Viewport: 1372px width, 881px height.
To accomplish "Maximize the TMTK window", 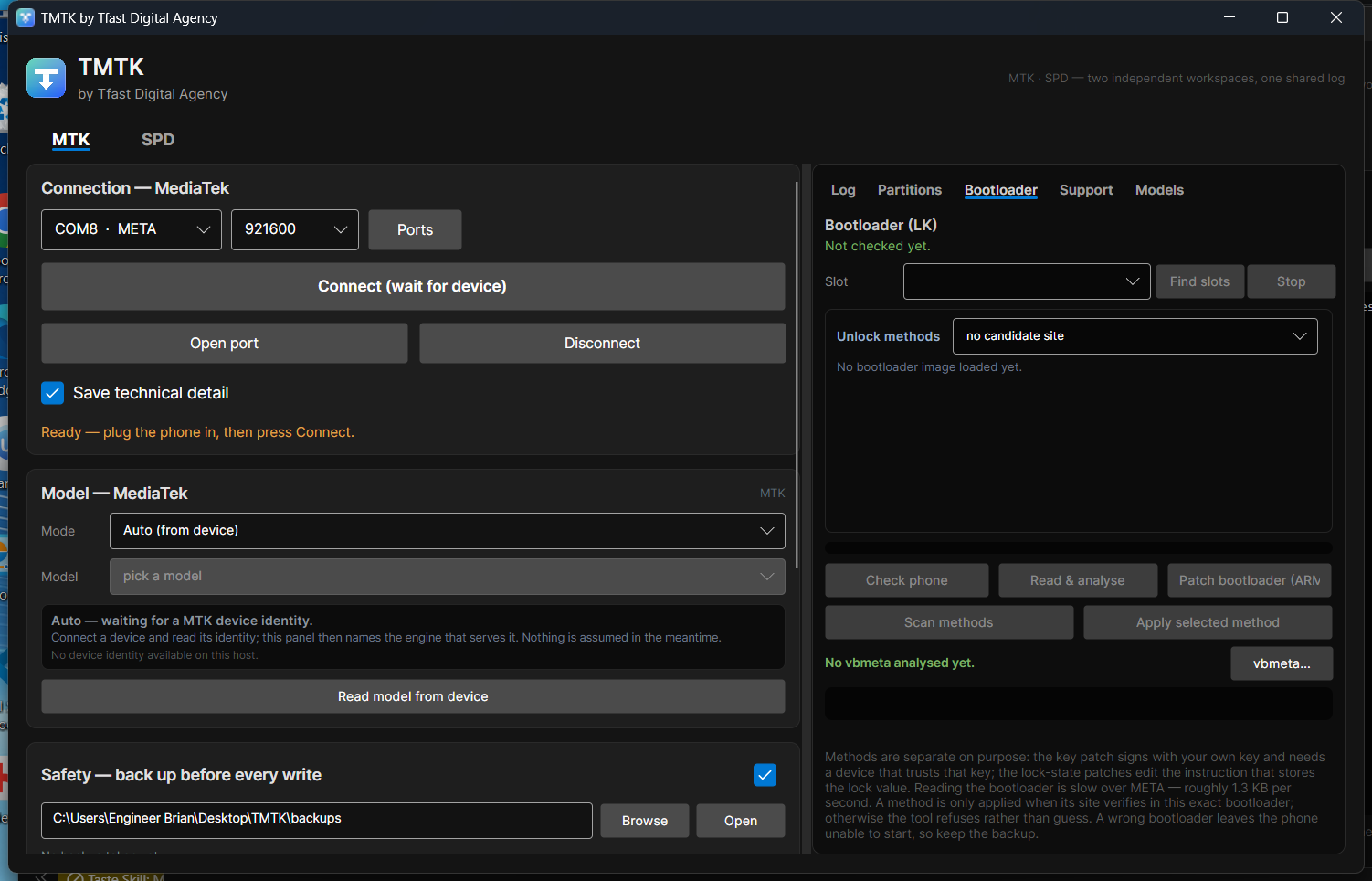I will [1282, 17].
